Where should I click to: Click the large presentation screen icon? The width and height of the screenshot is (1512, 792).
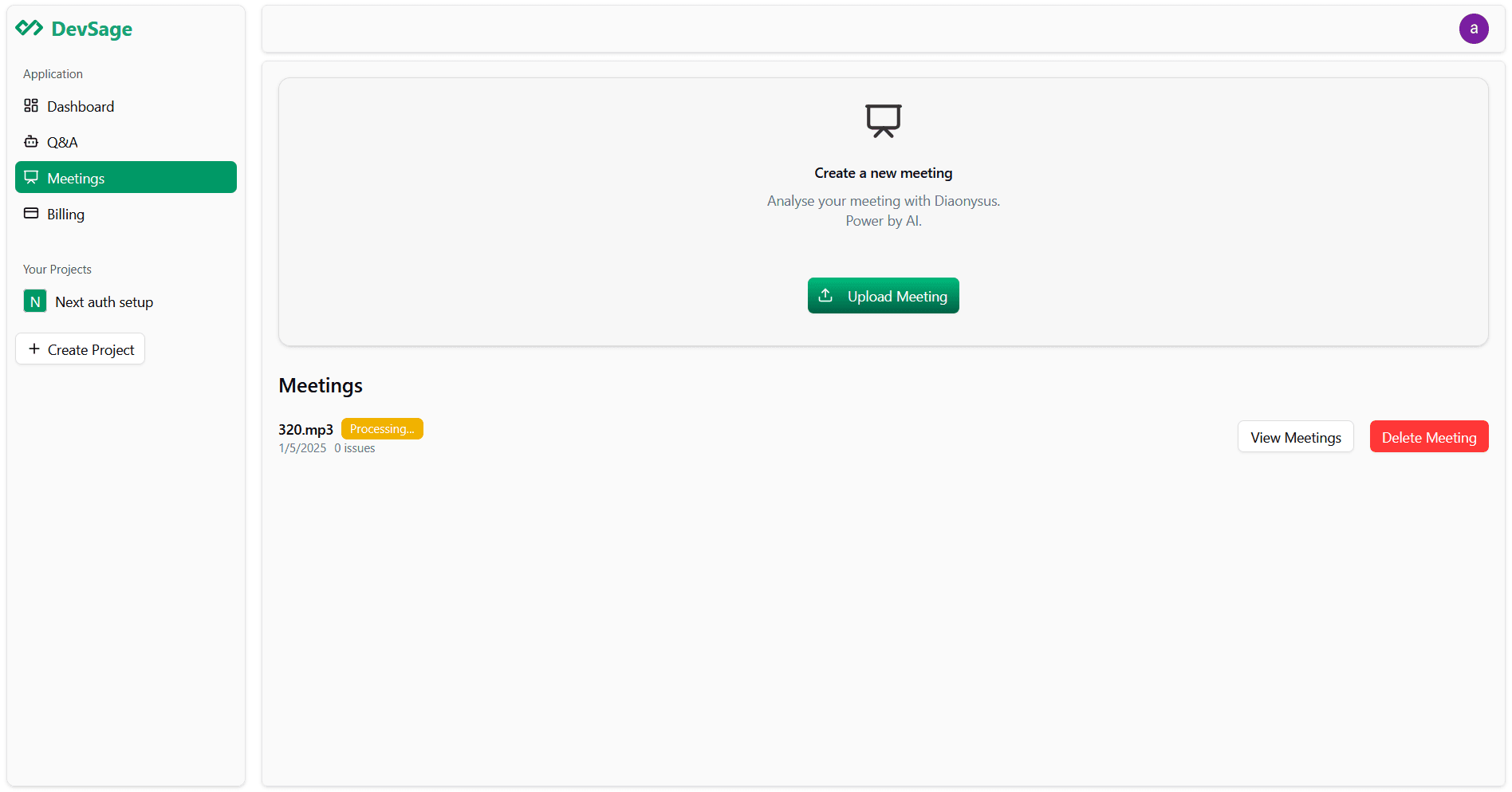883,121
